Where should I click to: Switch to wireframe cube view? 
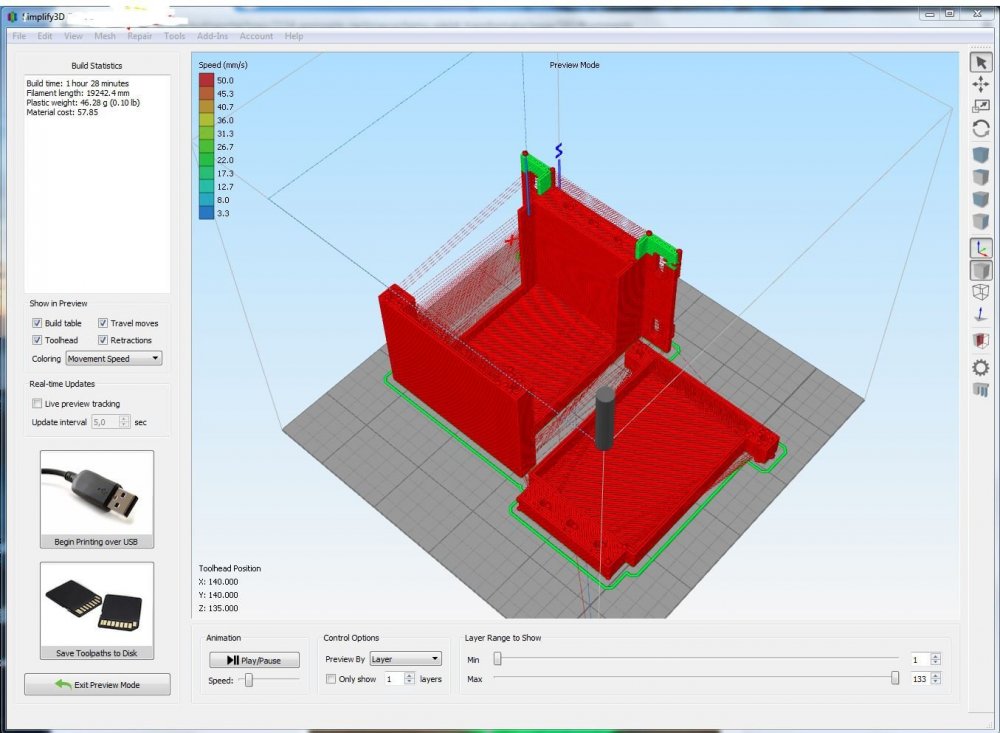[x=980, y=292]
